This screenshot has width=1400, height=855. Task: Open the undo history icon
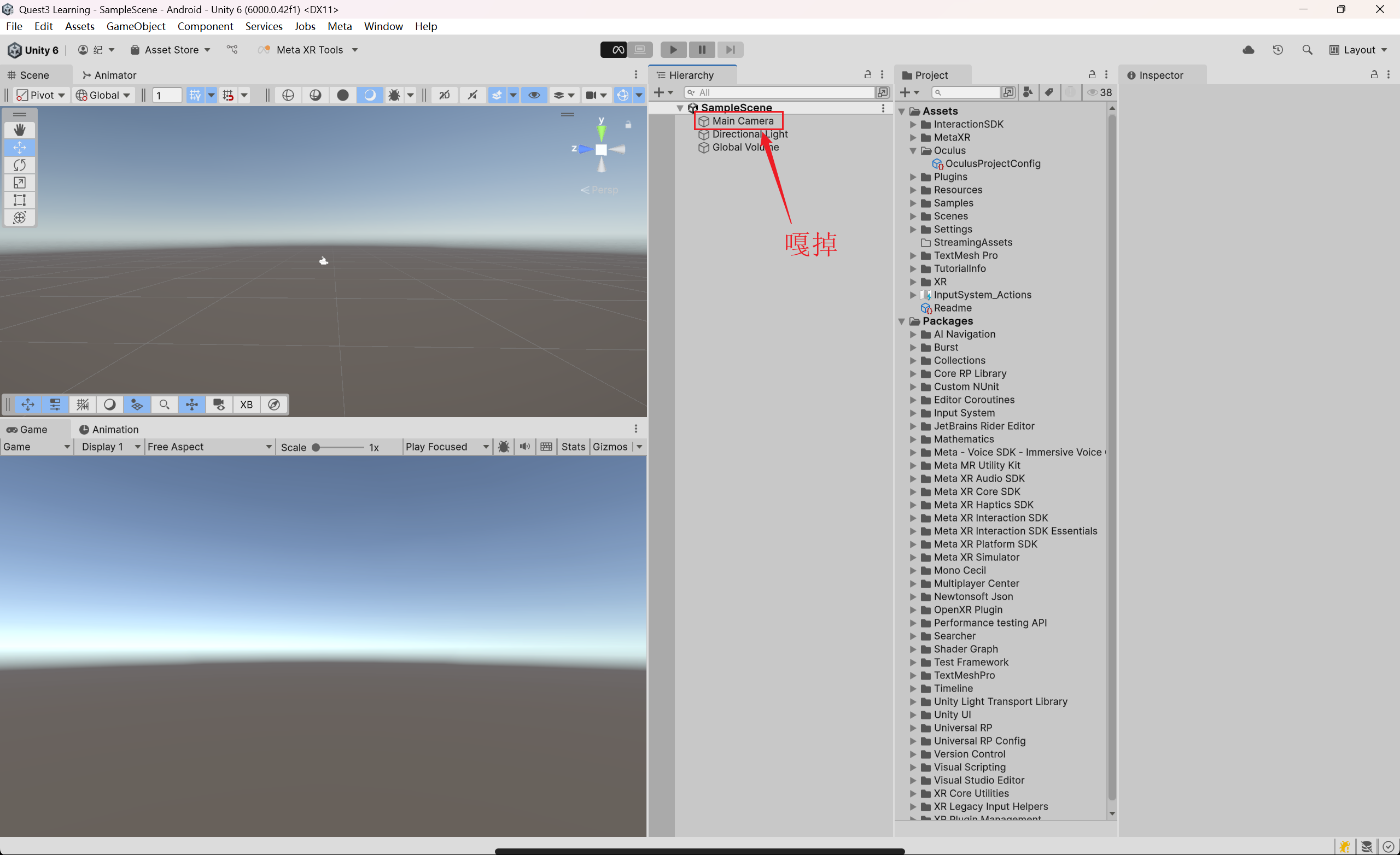coord(1278,50)
